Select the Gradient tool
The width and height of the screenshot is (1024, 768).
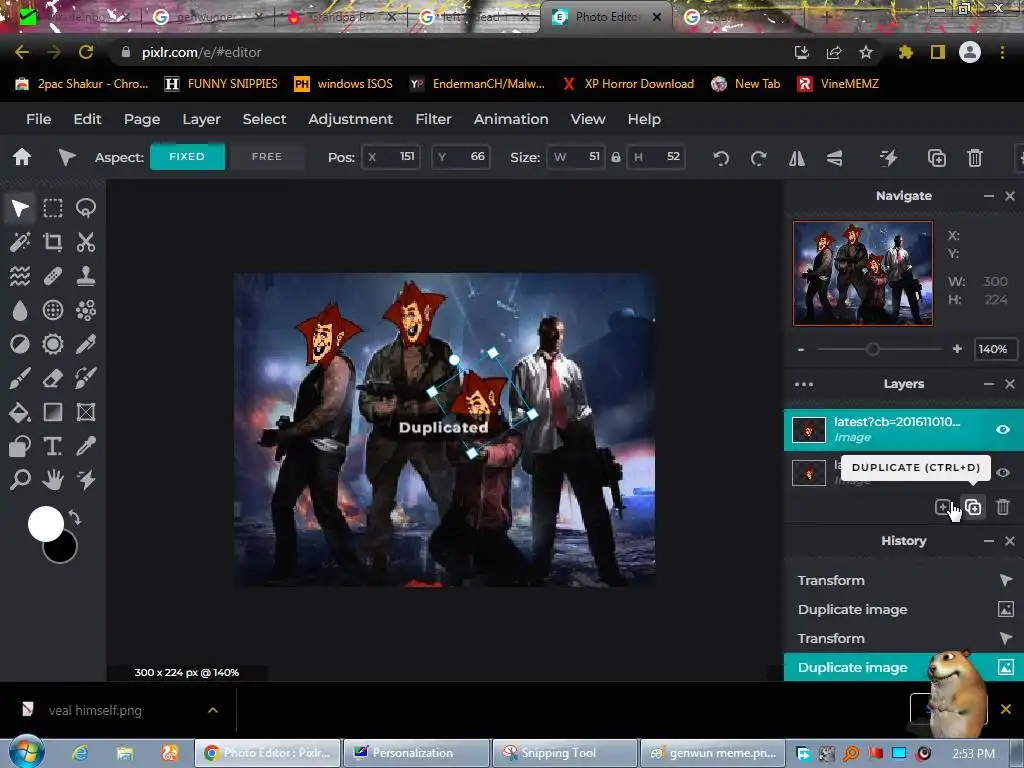pyautogui.click(x=53, y=412)
